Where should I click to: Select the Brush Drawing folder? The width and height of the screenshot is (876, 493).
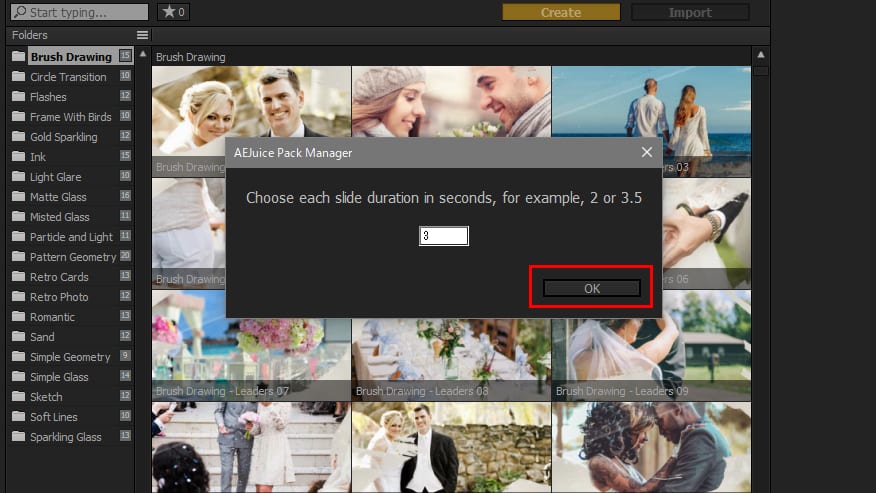coord(71,56)
